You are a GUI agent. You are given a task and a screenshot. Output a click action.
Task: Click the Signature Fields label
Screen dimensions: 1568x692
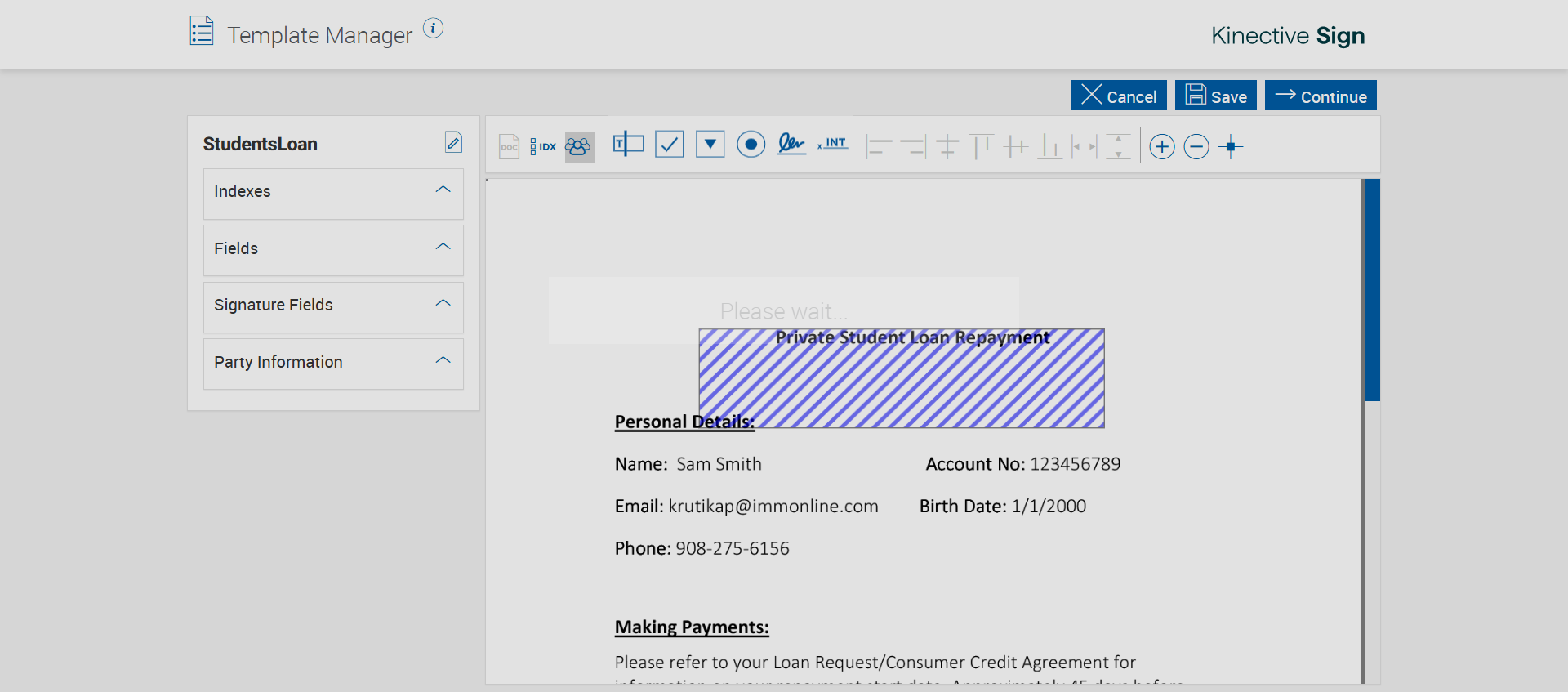pos(274,305)
